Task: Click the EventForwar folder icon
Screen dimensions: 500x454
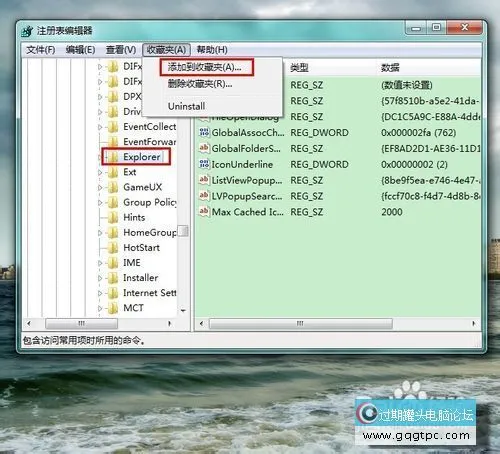Action: (x=113, y=142)
